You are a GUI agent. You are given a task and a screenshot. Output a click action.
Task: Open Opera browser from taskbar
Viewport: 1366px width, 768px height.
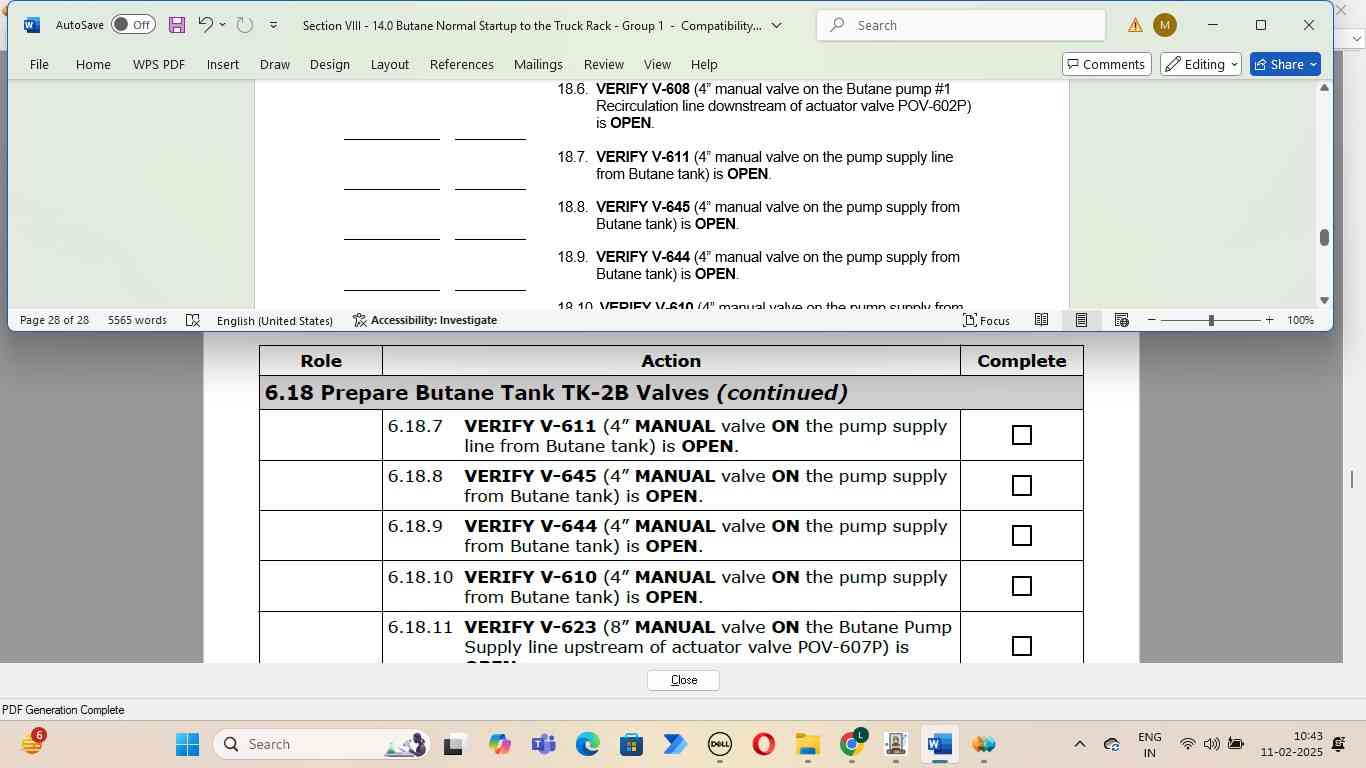(763, 744)
